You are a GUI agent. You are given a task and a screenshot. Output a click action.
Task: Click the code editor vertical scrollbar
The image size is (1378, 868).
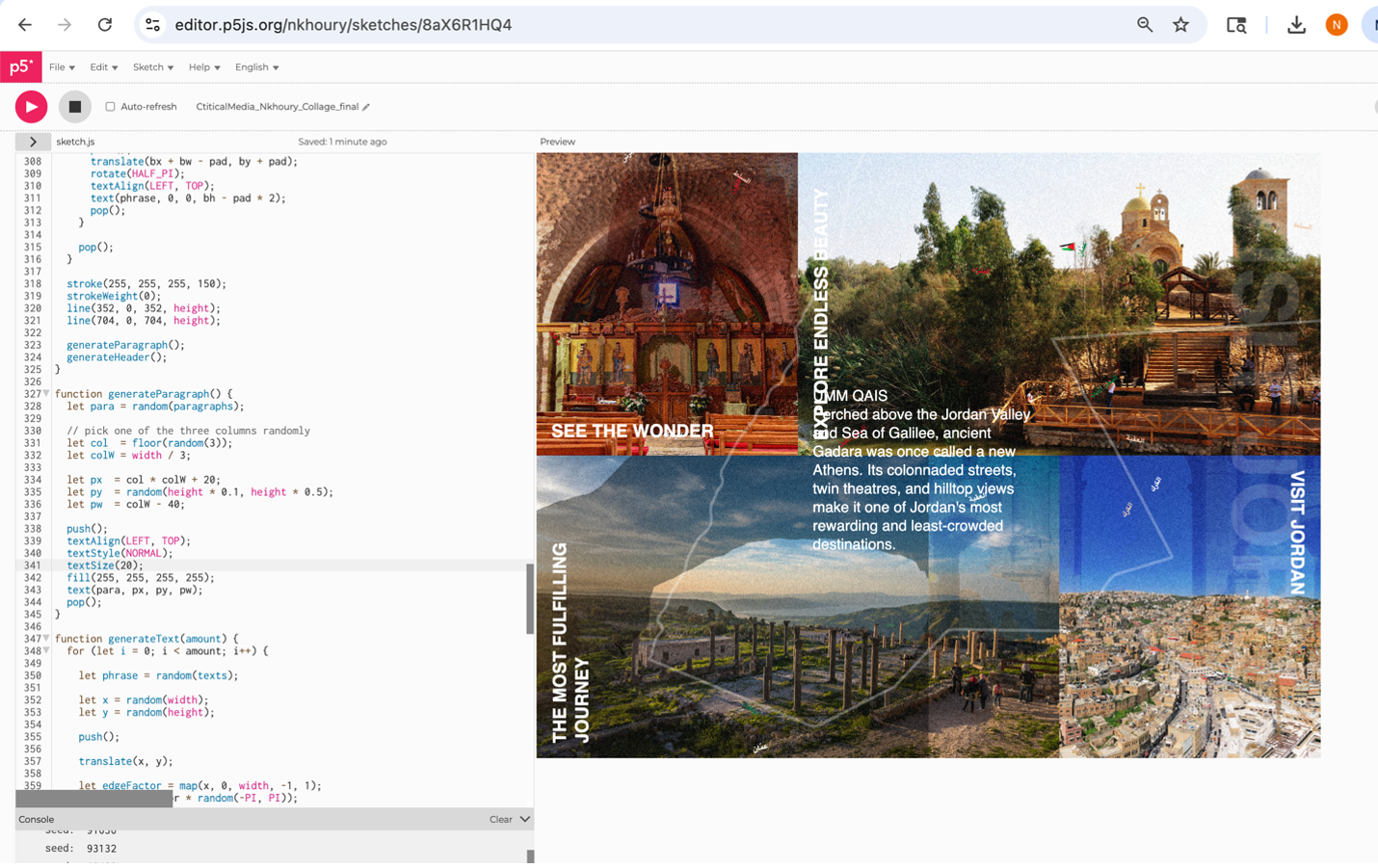[530, 598]
